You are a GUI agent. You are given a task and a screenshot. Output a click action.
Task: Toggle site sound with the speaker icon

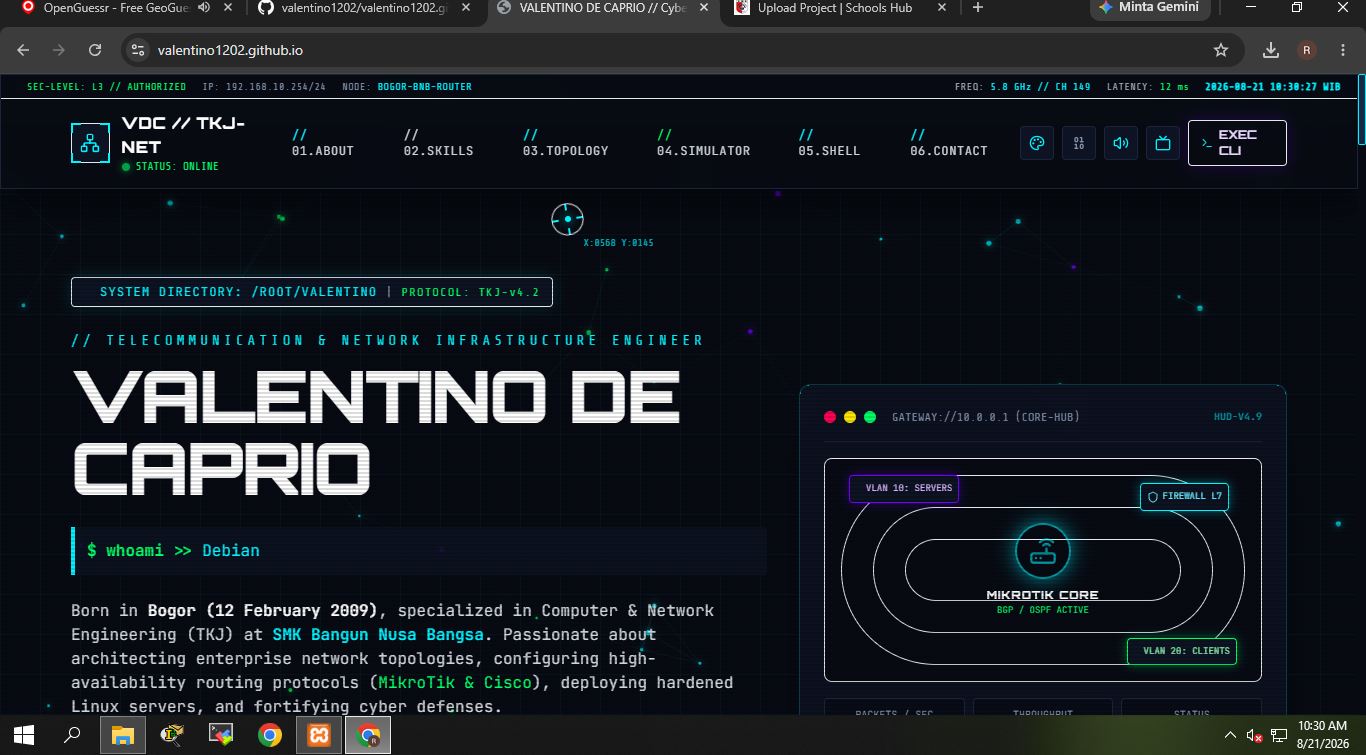point(1121,143)
